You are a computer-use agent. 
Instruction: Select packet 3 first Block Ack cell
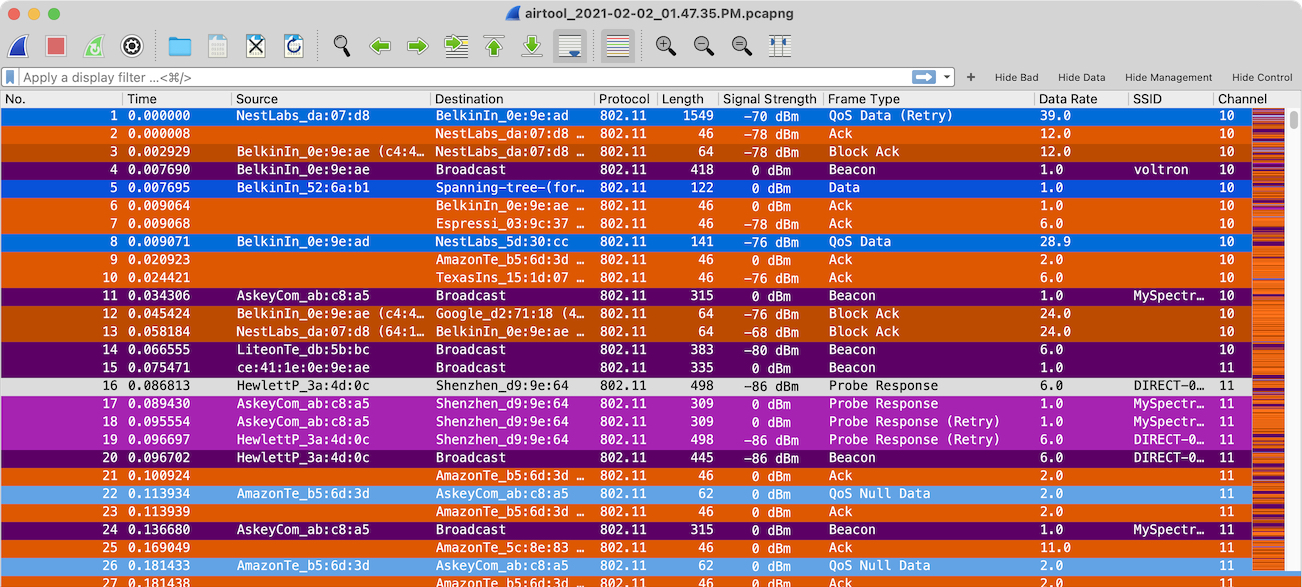click(864, 152)
